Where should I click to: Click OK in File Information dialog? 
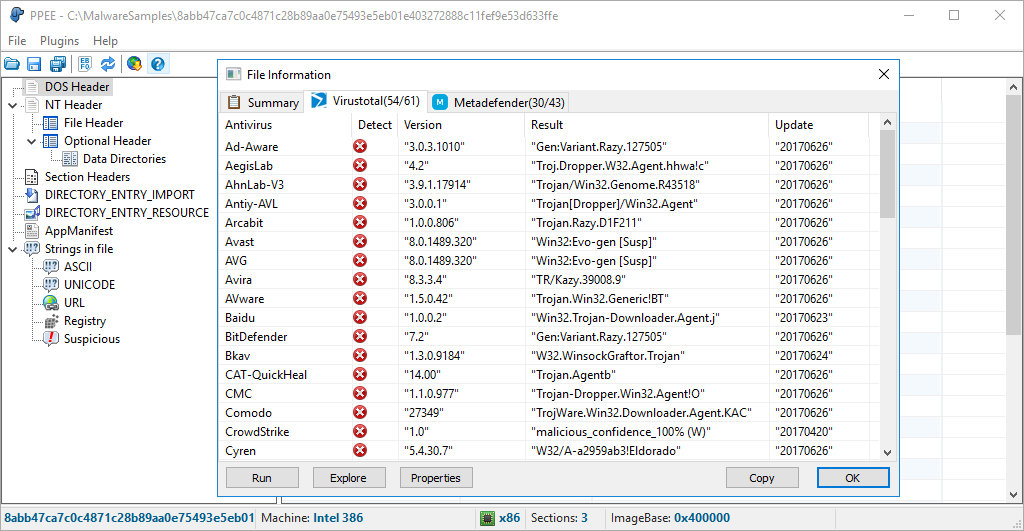click(x=853, y=477)
